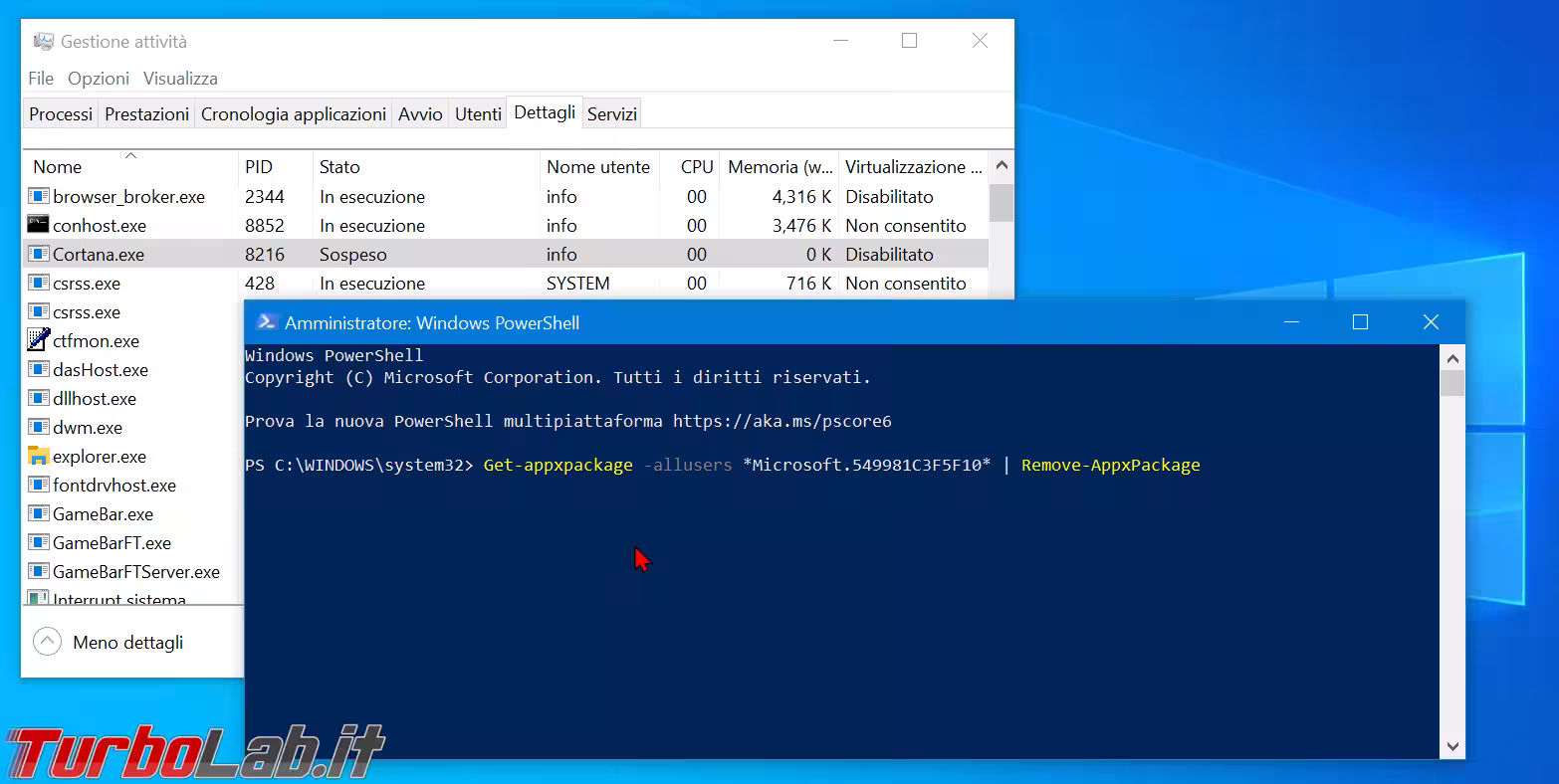The height and width of the screenshot is (784, 1559).
Task: Click the Cortana.exe process icon
Action: click(38, 255)
